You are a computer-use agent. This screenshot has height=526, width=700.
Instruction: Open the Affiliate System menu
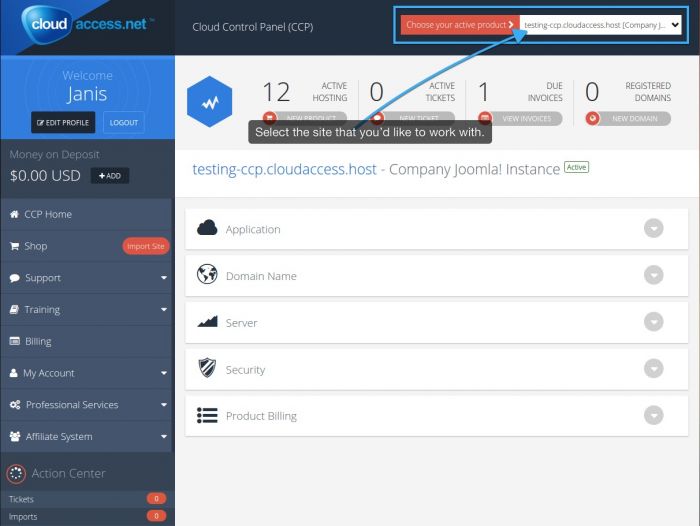tap(87, 436)
